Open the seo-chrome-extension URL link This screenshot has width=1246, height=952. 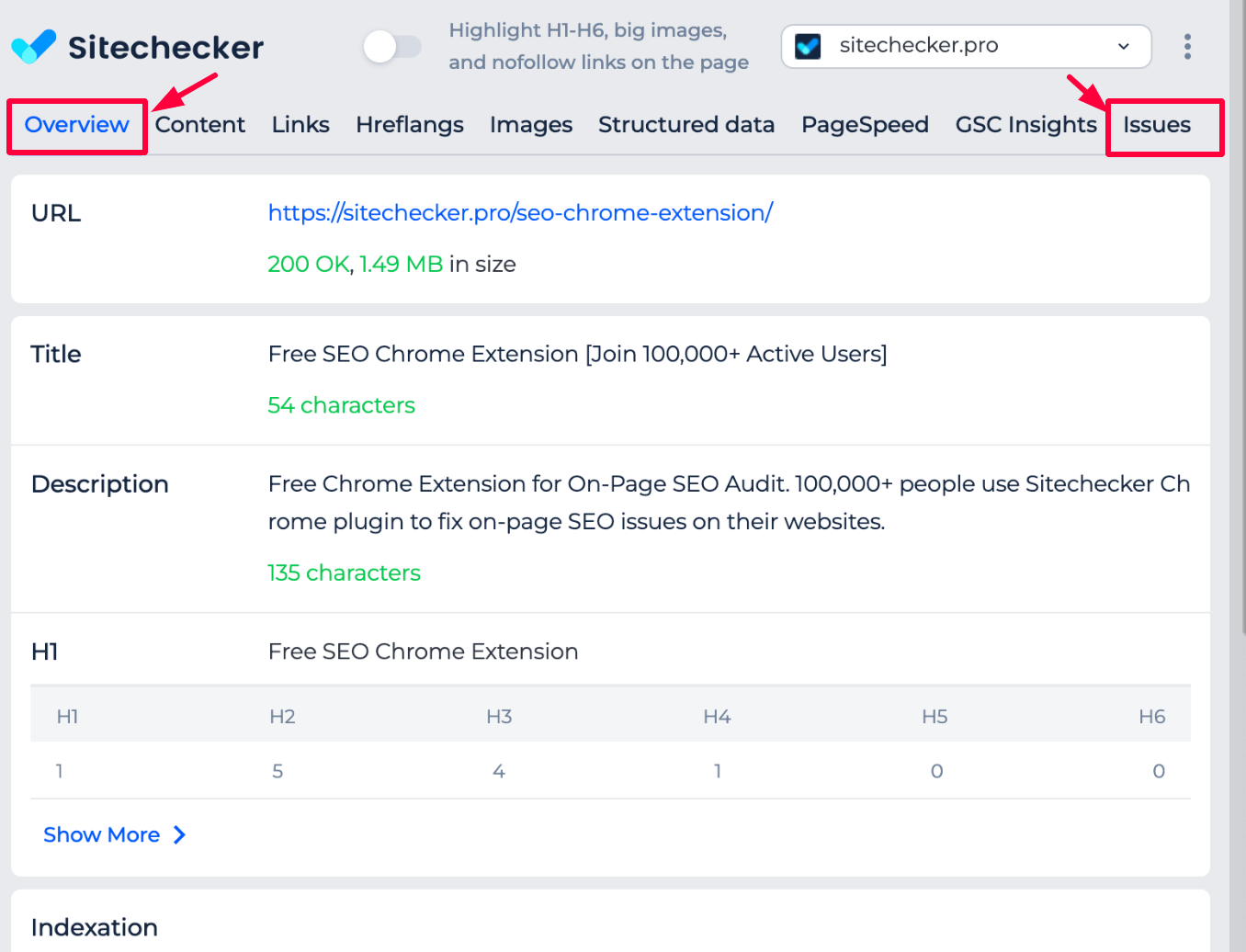pos(520,213)
